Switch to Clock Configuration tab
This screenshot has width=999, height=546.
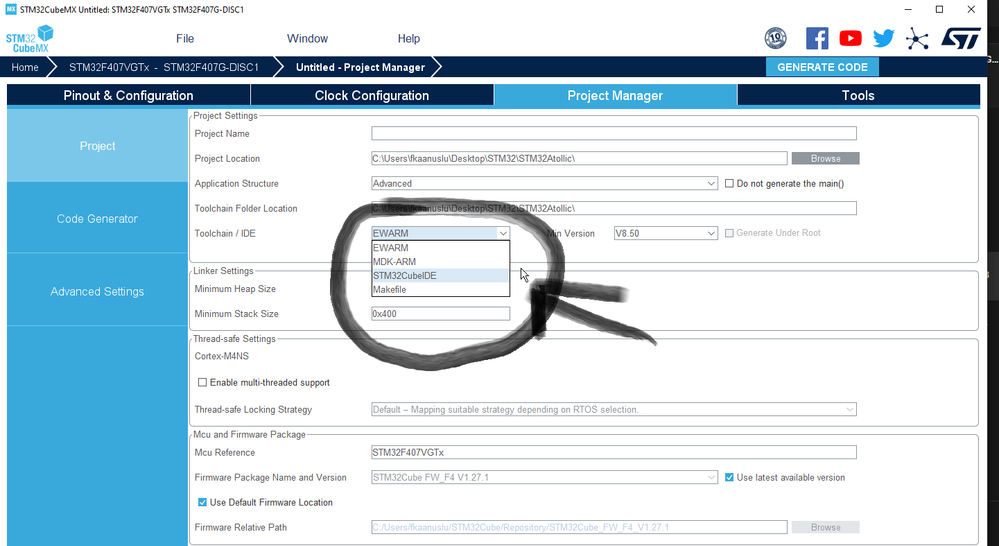click(372, 96)
